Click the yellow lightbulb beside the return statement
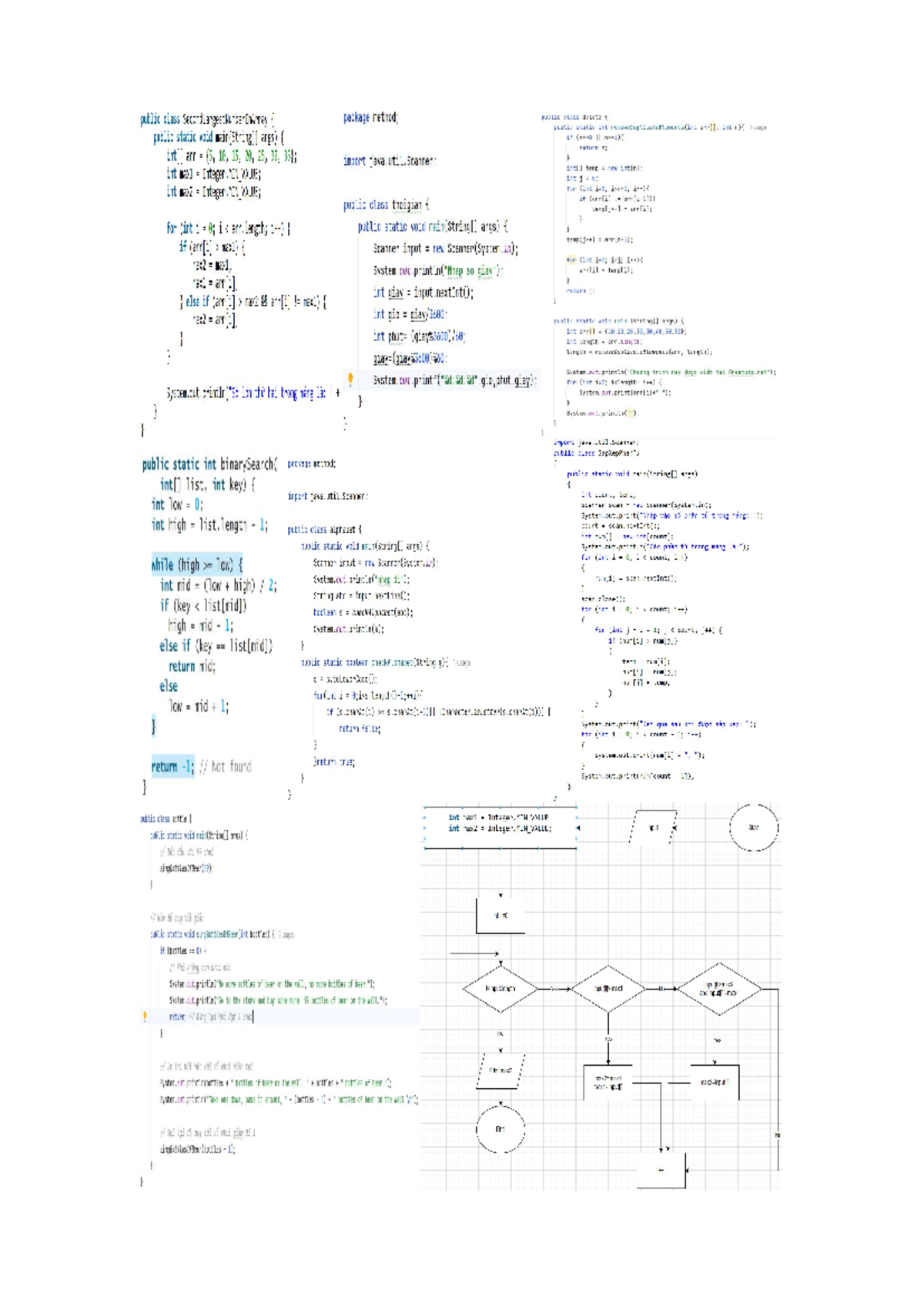 click(x=145, y=1016)
